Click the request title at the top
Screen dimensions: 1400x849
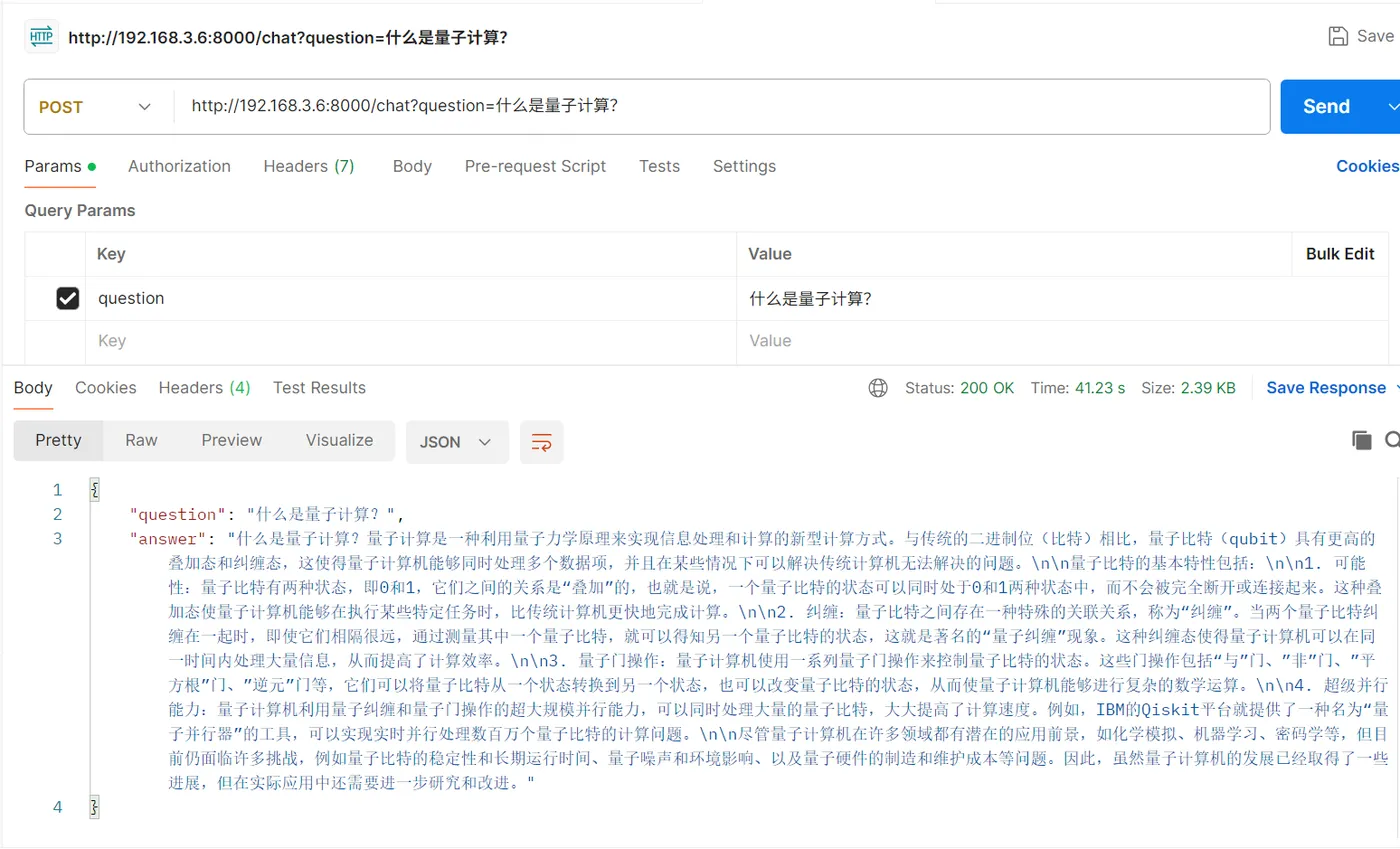288,38
